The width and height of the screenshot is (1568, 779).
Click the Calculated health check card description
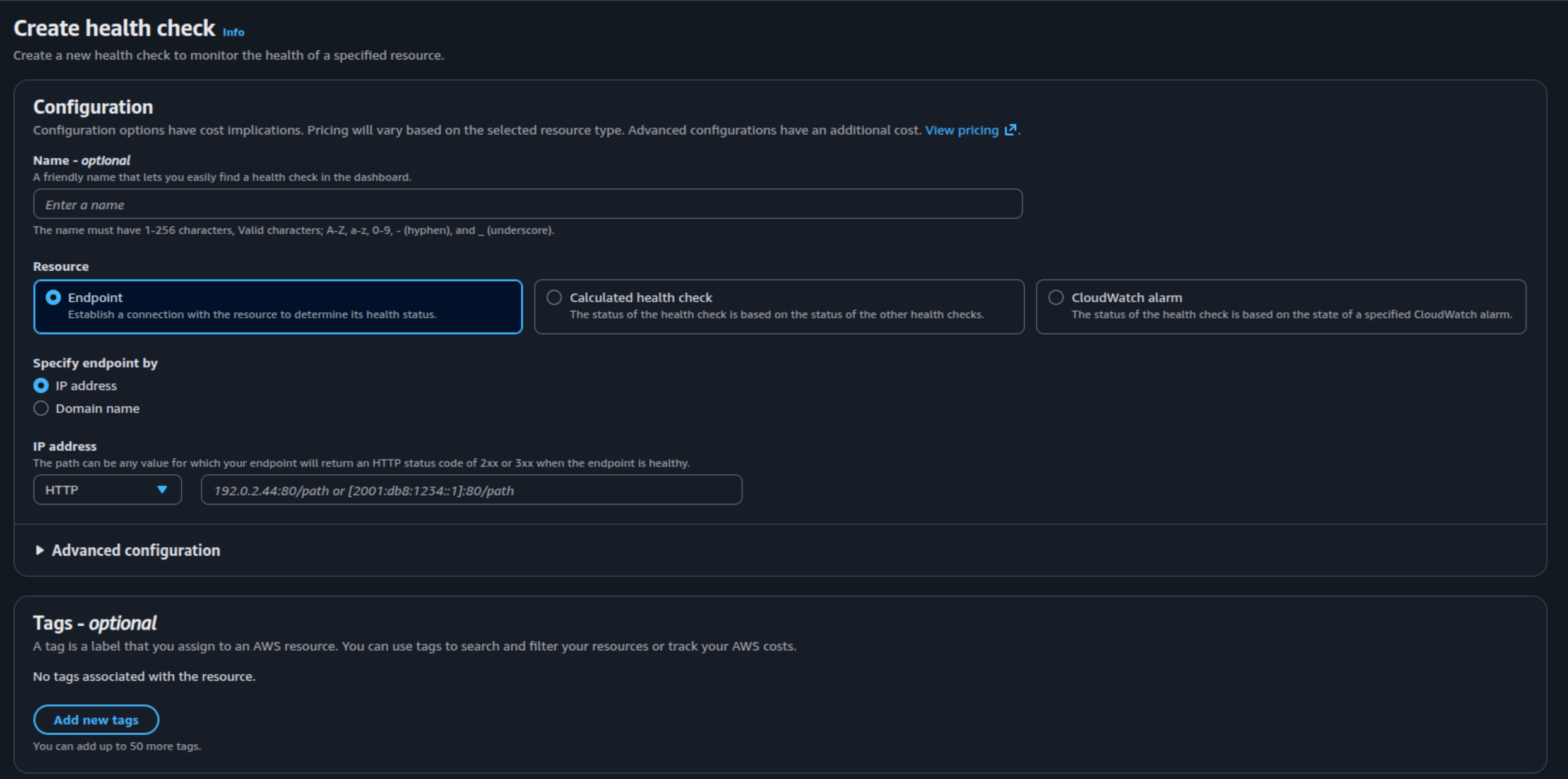(x=776, y=314)
